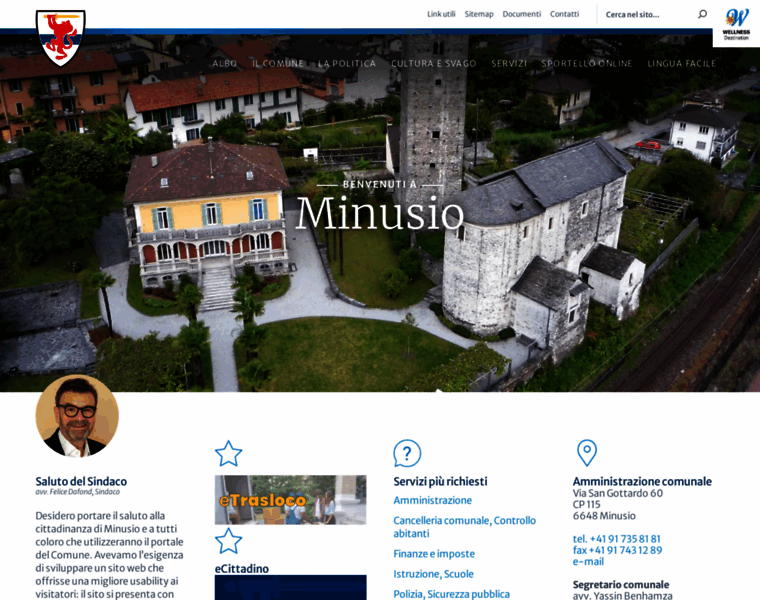Expand the Il Comune menu
Image resolution: width=760 pixels, height=600 pixels.
coord(278,63)
